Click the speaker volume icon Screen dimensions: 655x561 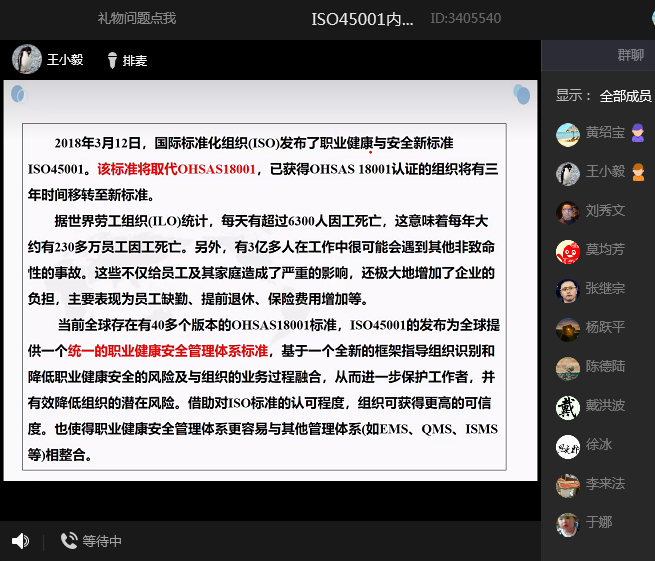click(20, 541)
